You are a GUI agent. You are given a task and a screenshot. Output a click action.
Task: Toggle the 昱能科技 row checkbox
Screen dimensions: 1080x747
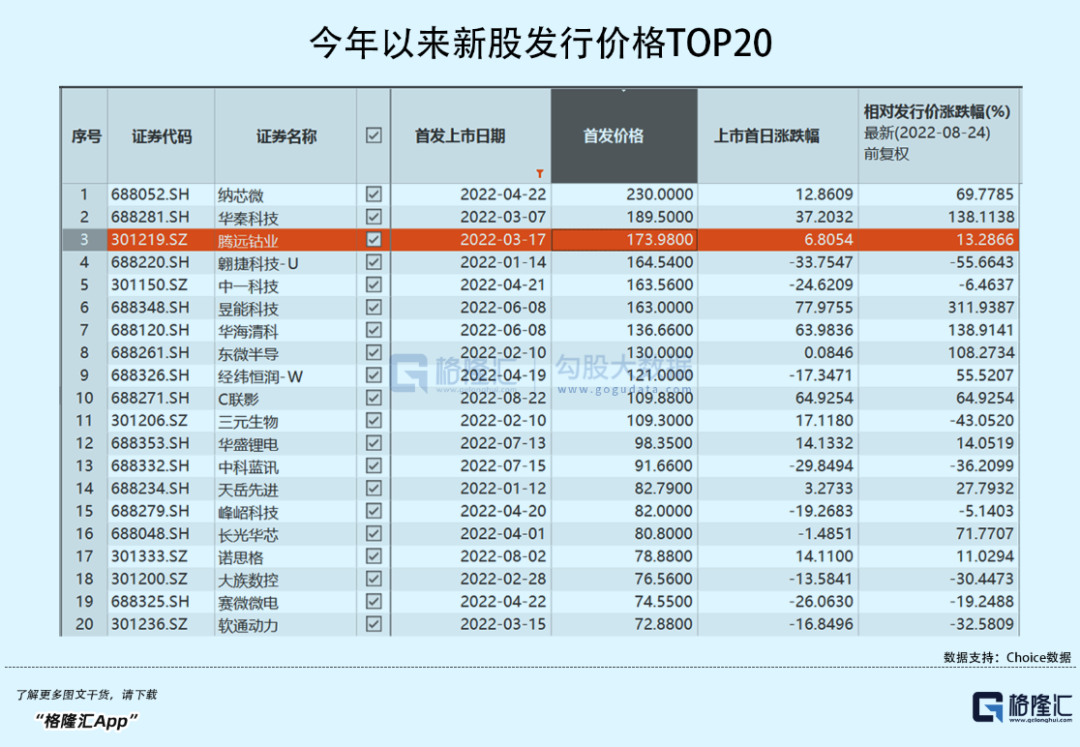[x=373, y=307]
